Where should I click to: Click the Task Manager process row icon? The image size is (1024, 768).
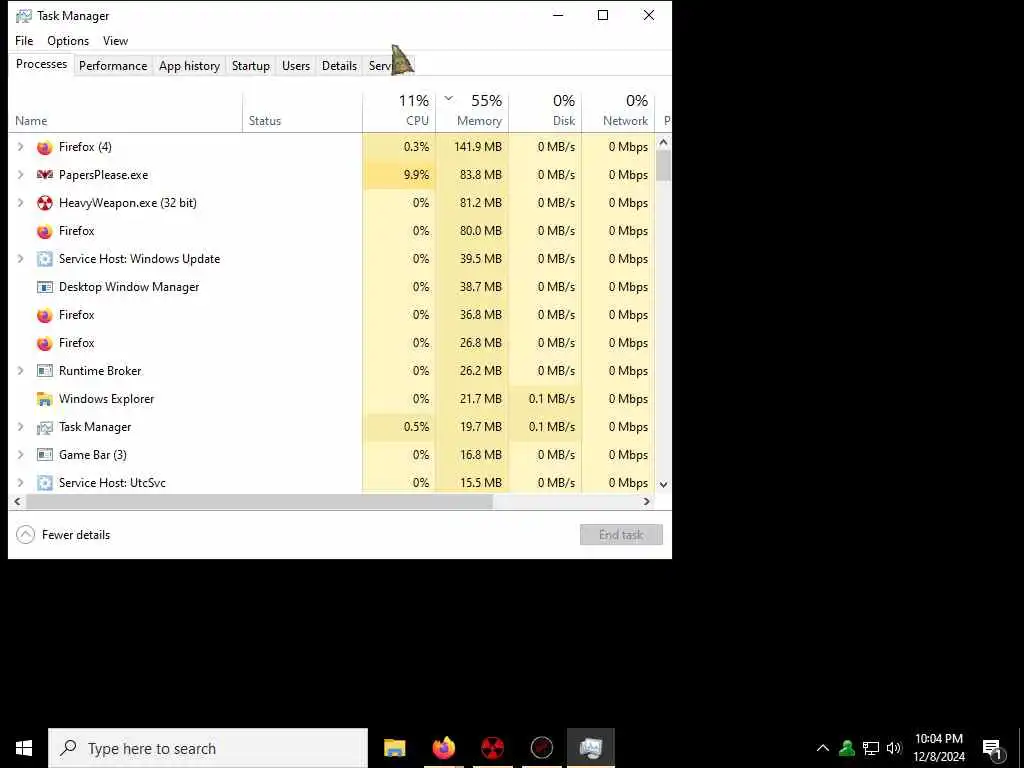click(44, 427)
